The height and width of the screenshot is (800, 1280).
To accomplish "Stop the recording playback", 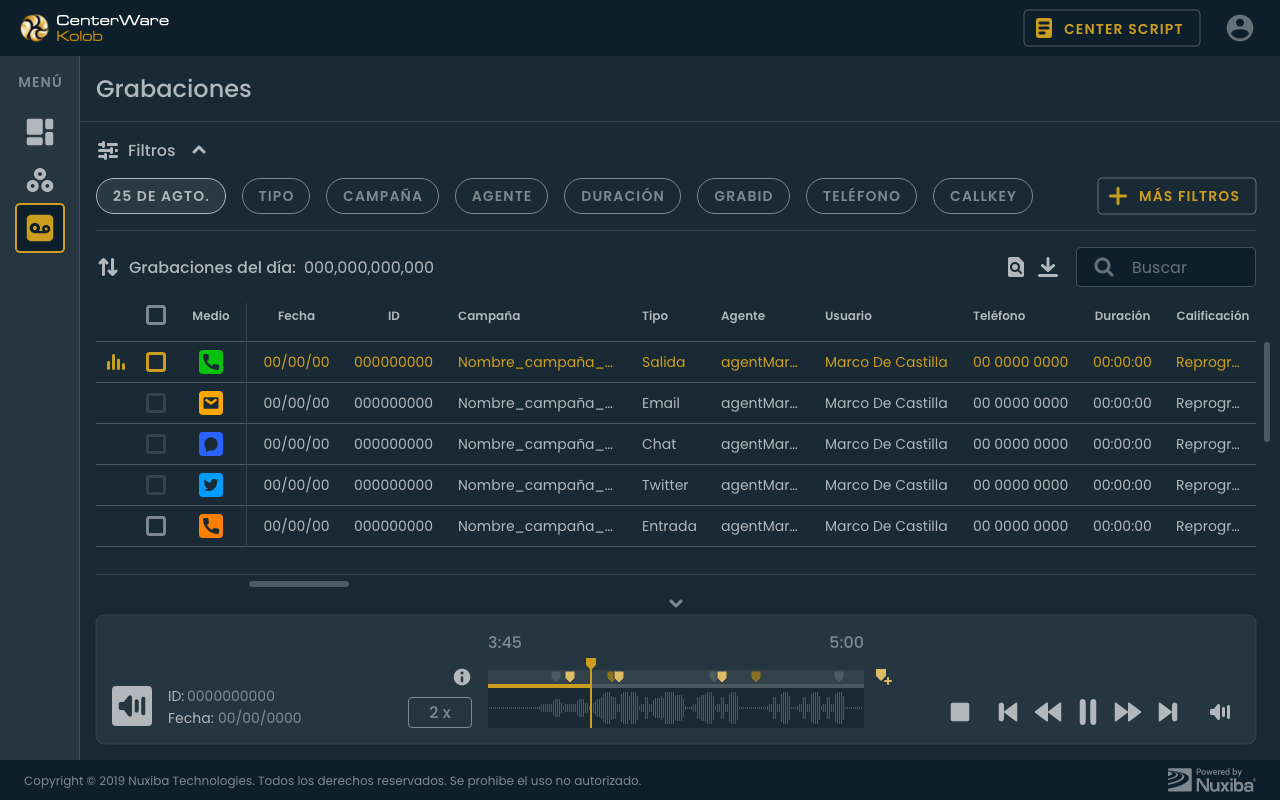I will (x=960, y=712).
